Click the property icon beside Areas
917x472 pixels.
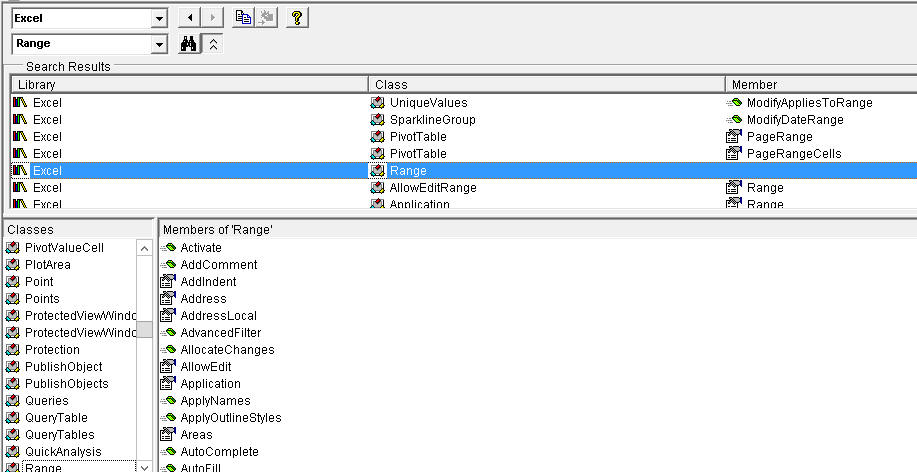coord(168,434)
